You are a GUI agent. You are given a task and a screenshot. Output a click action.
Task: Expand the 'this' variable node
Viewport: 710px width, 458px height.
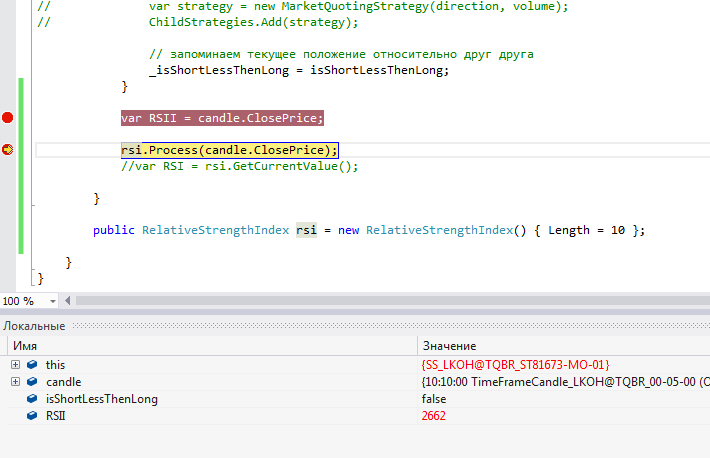[15, 365]
